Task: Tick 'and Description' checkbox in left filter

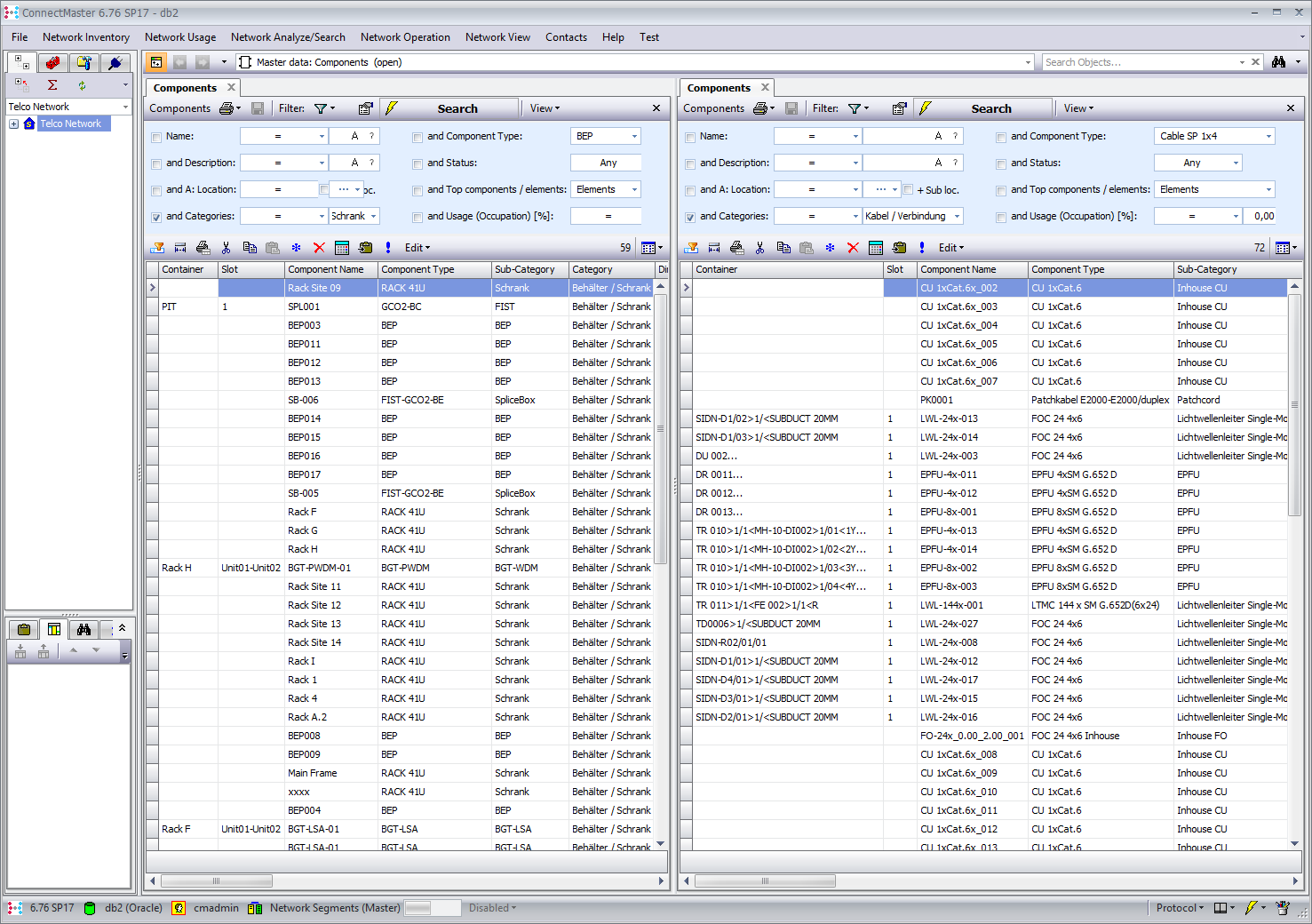Action: tap(156, 163)
